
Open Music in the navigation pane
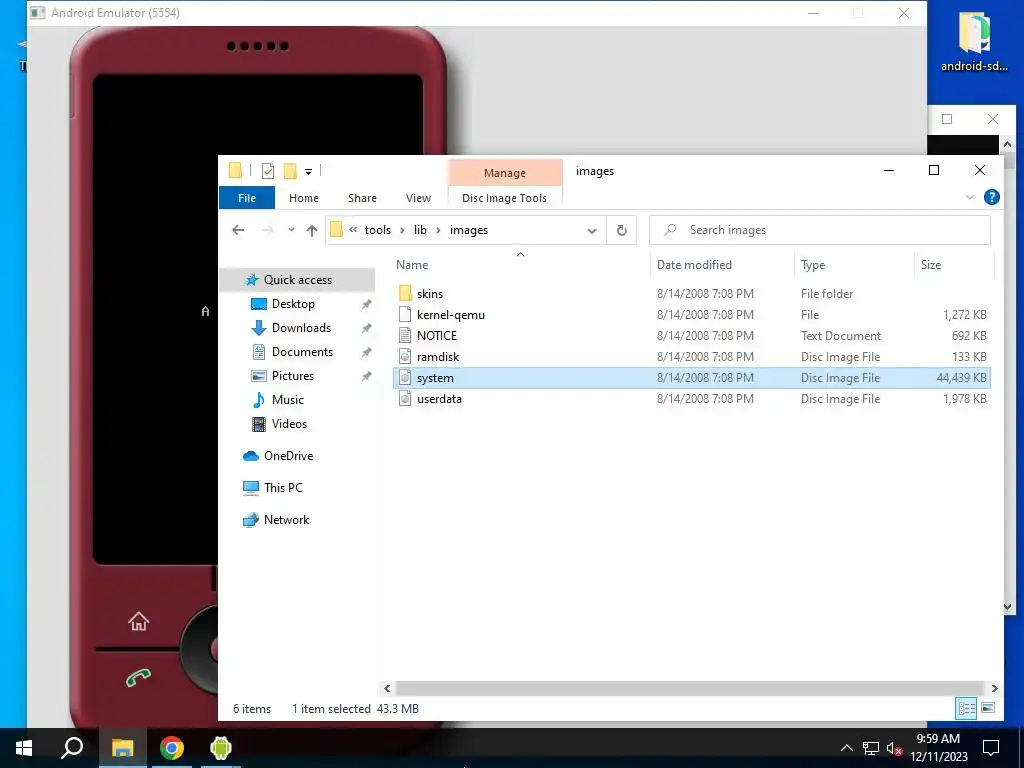tap(287, 400)
